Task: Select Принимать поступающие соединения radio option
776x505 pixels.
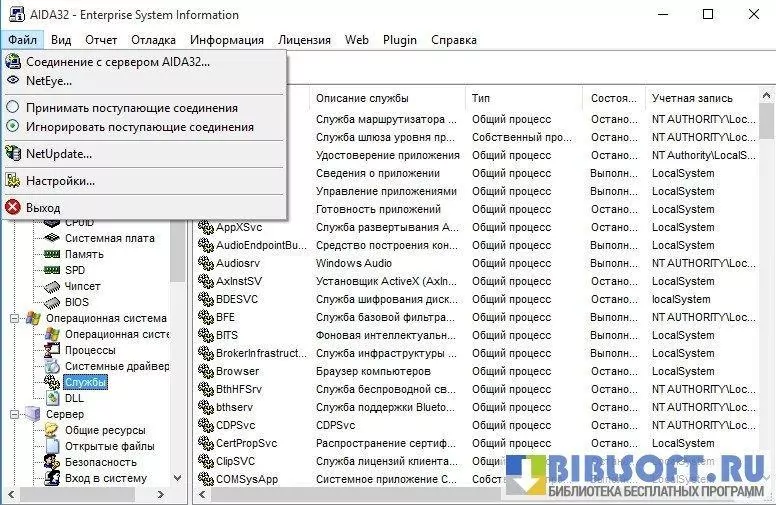Action: [x=13, y=107]
